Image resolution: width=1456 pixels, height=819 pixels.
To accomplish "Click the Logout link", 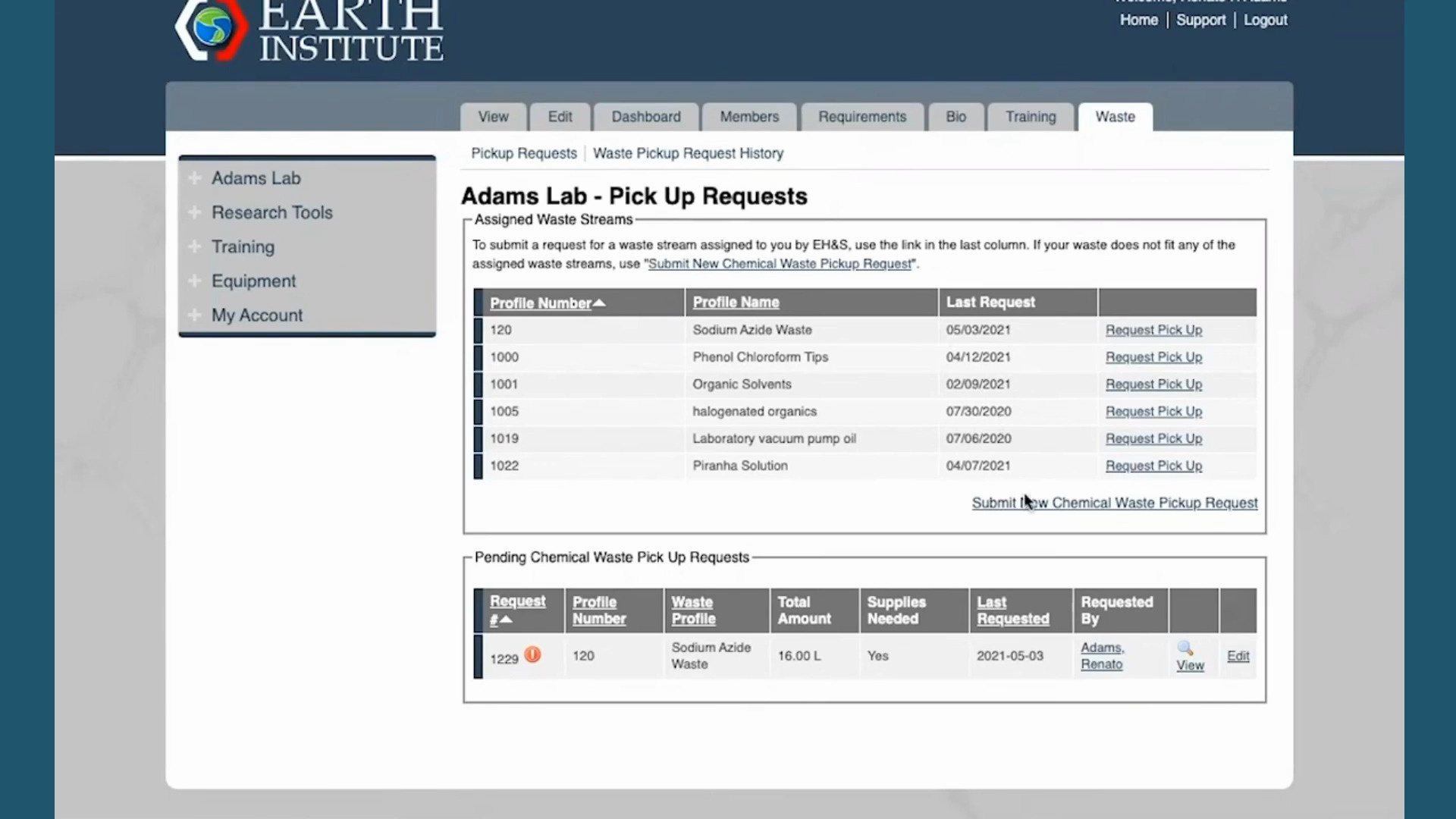I will (x=1265, y=20).
